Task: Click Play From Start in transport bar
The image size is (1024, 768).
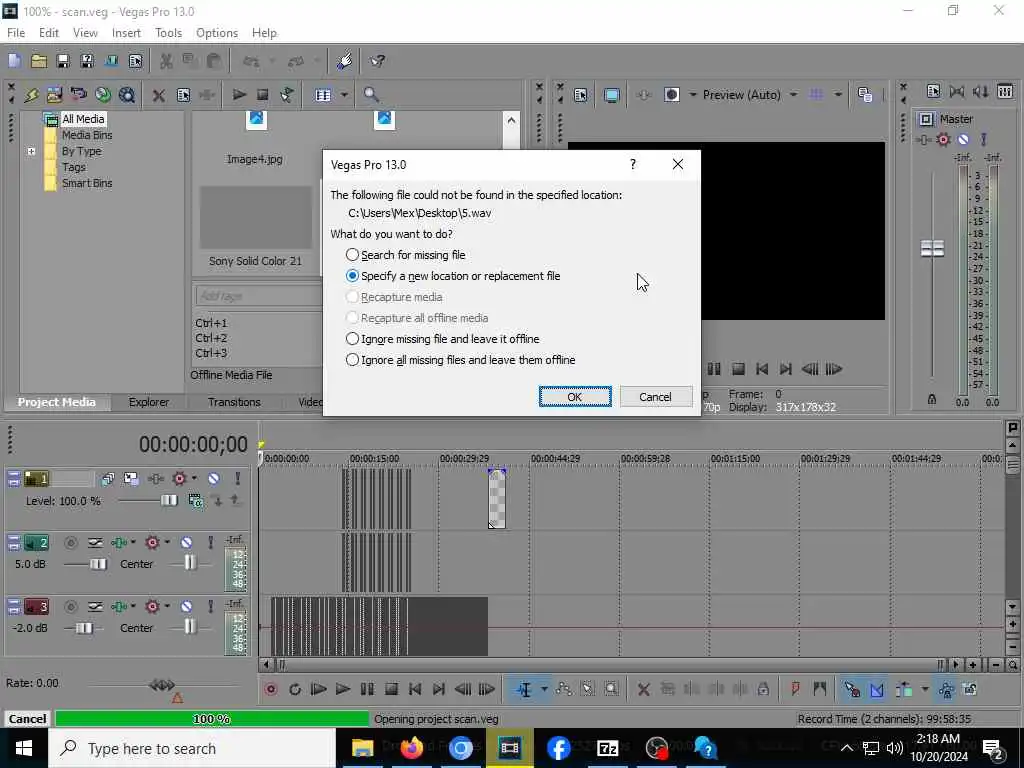Action: pyautogui.click(x=319, y=689)
